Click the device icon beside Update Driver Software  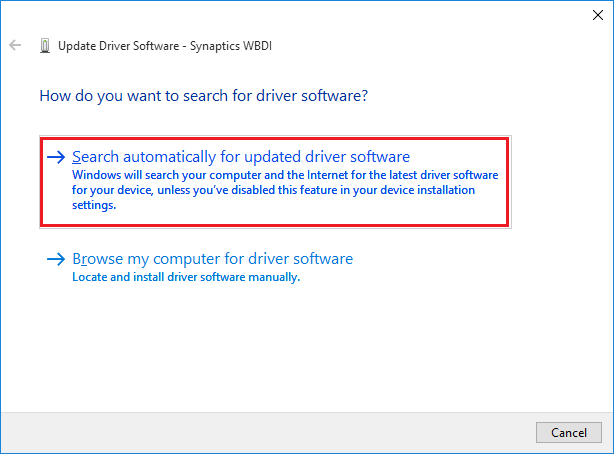[x=44, y=46]
